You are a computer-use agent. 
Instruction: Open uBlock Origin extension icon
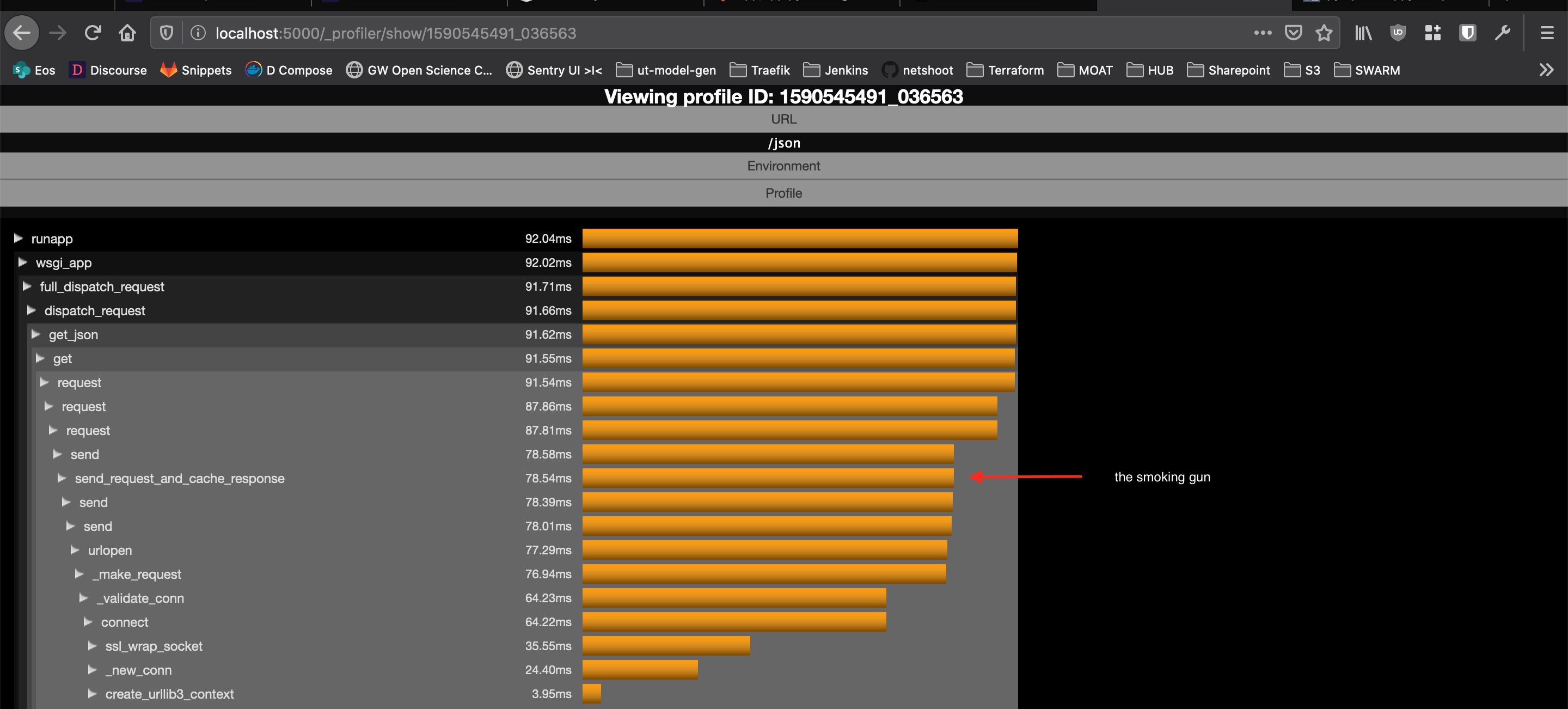click(1398, 33)
